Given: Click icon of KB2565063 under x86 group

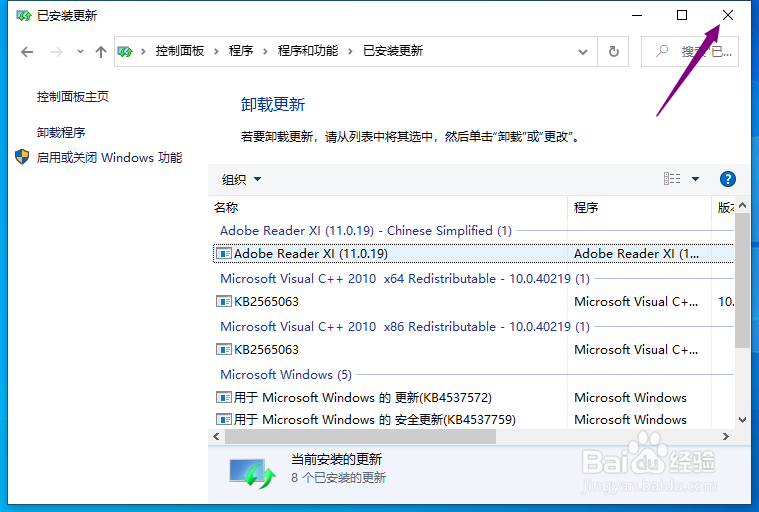Looking at the screenshot, I should click(223, 349).
